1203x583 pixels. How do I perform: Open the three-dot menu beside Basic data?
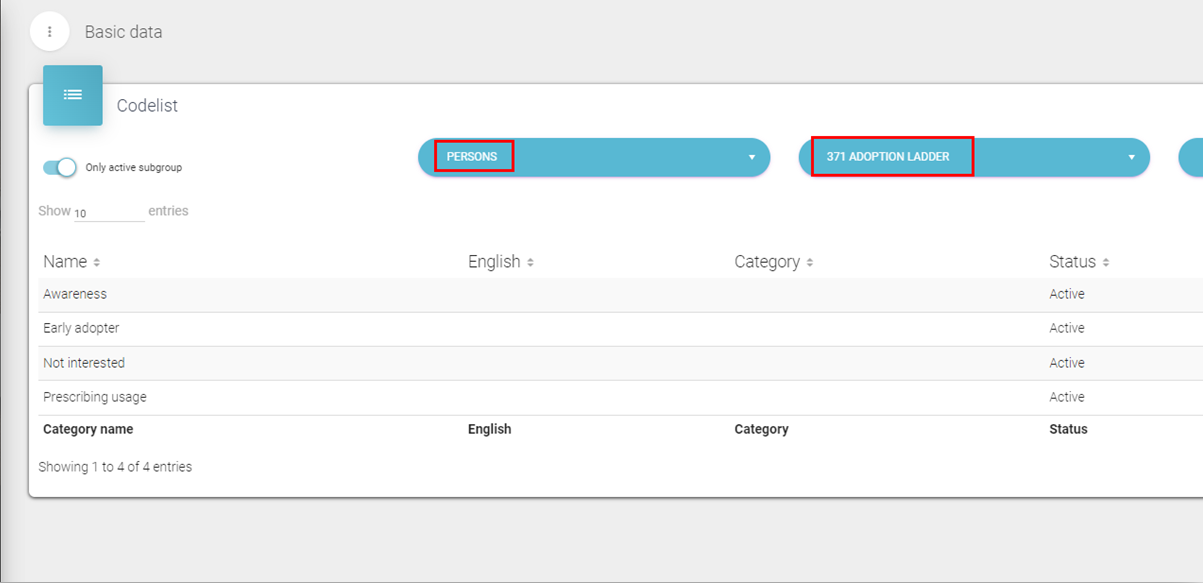coord(50,32)
